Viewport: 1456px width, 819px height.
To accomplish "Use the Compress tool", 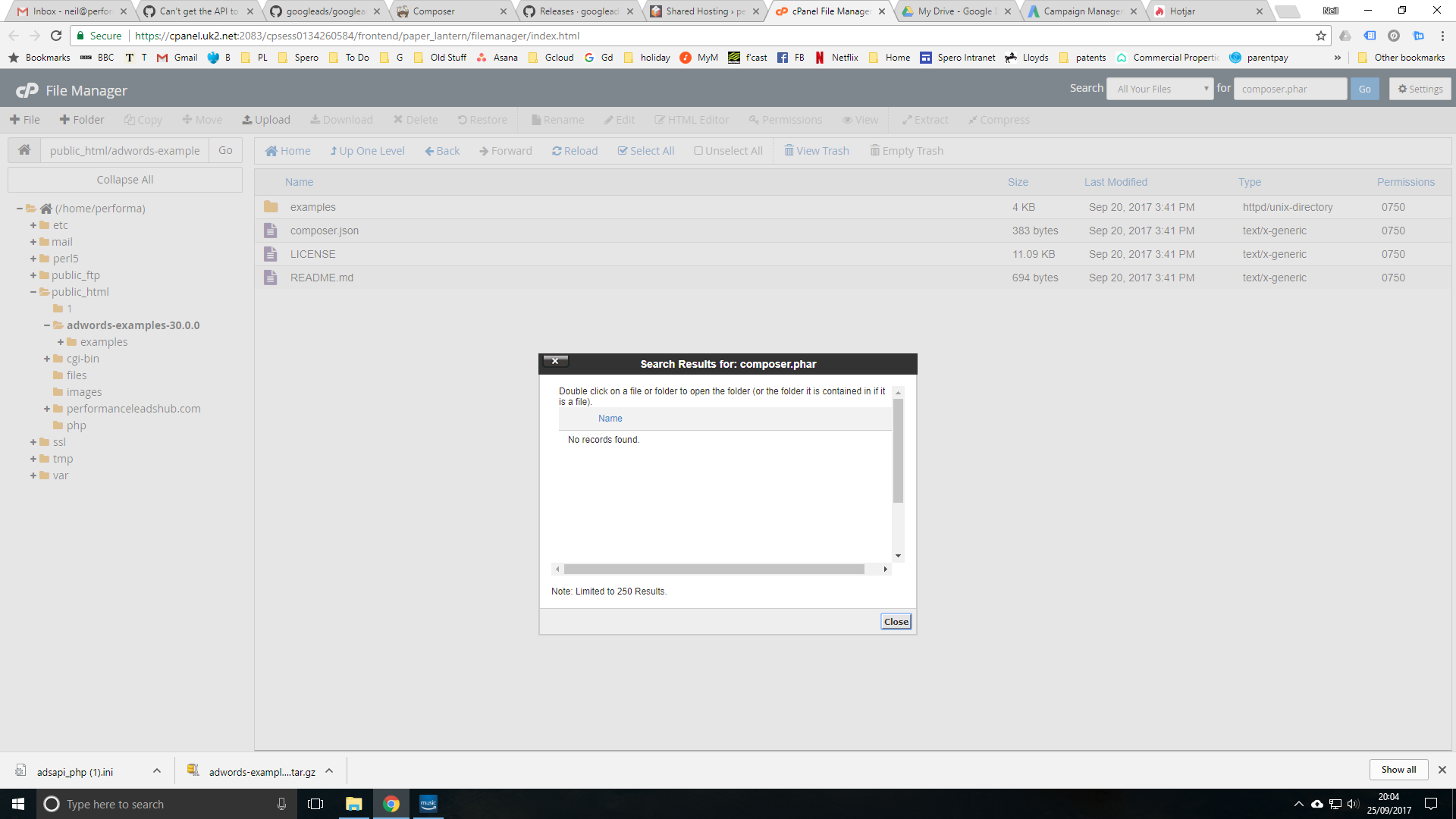I will pos(998,119).
